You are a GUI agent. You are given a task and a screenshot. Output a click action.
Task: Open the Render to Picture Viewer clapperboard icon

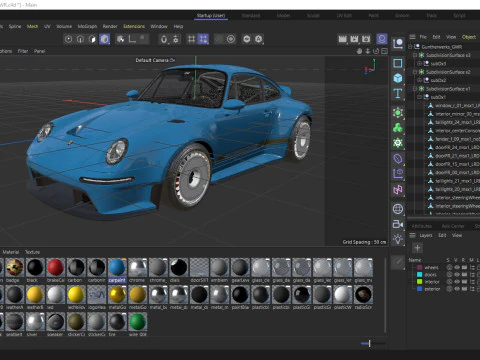pos(354,39)
